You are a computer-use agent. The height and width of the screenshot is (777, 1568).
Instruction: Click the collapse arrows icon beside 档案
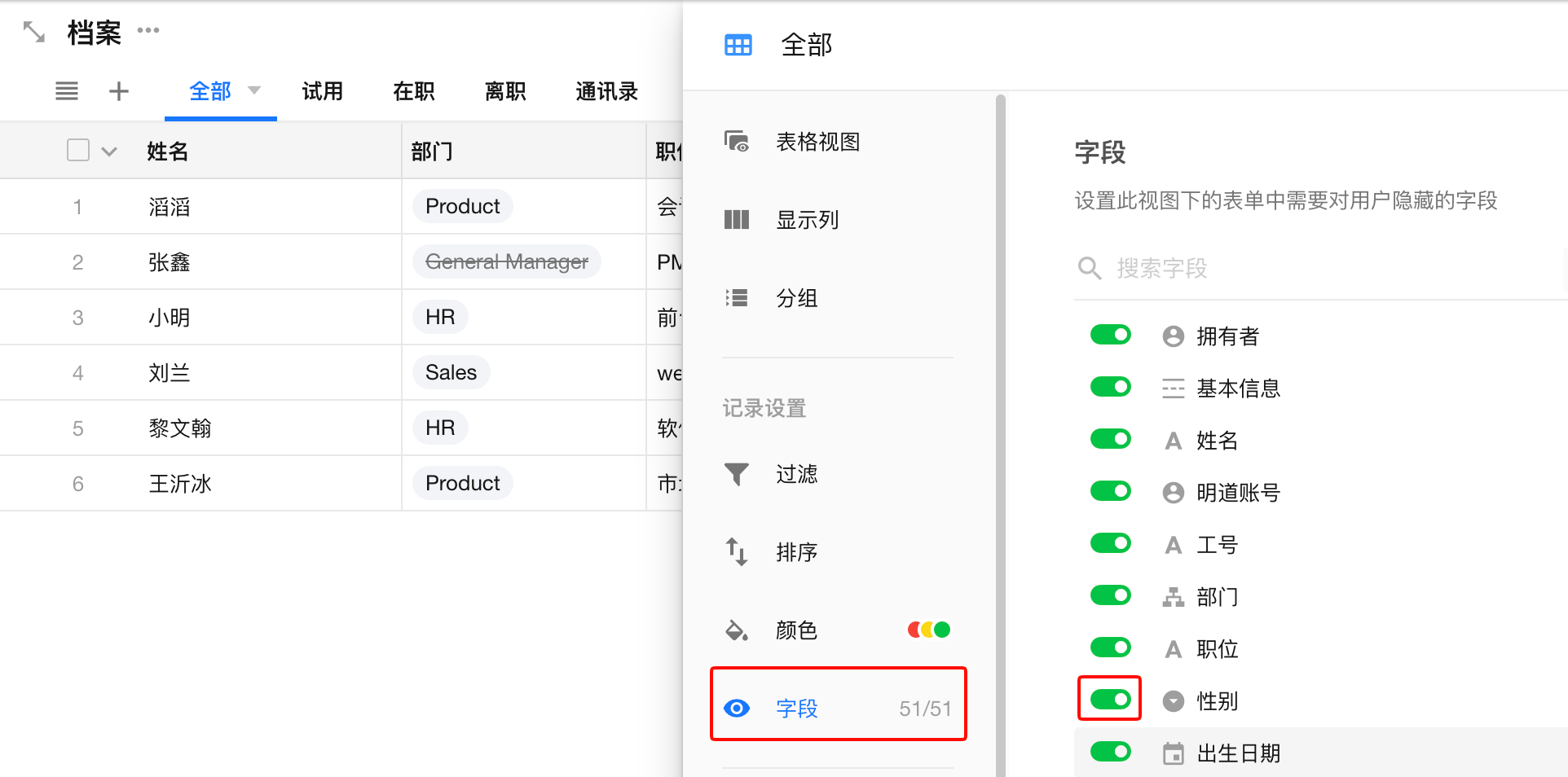[33, 33]
